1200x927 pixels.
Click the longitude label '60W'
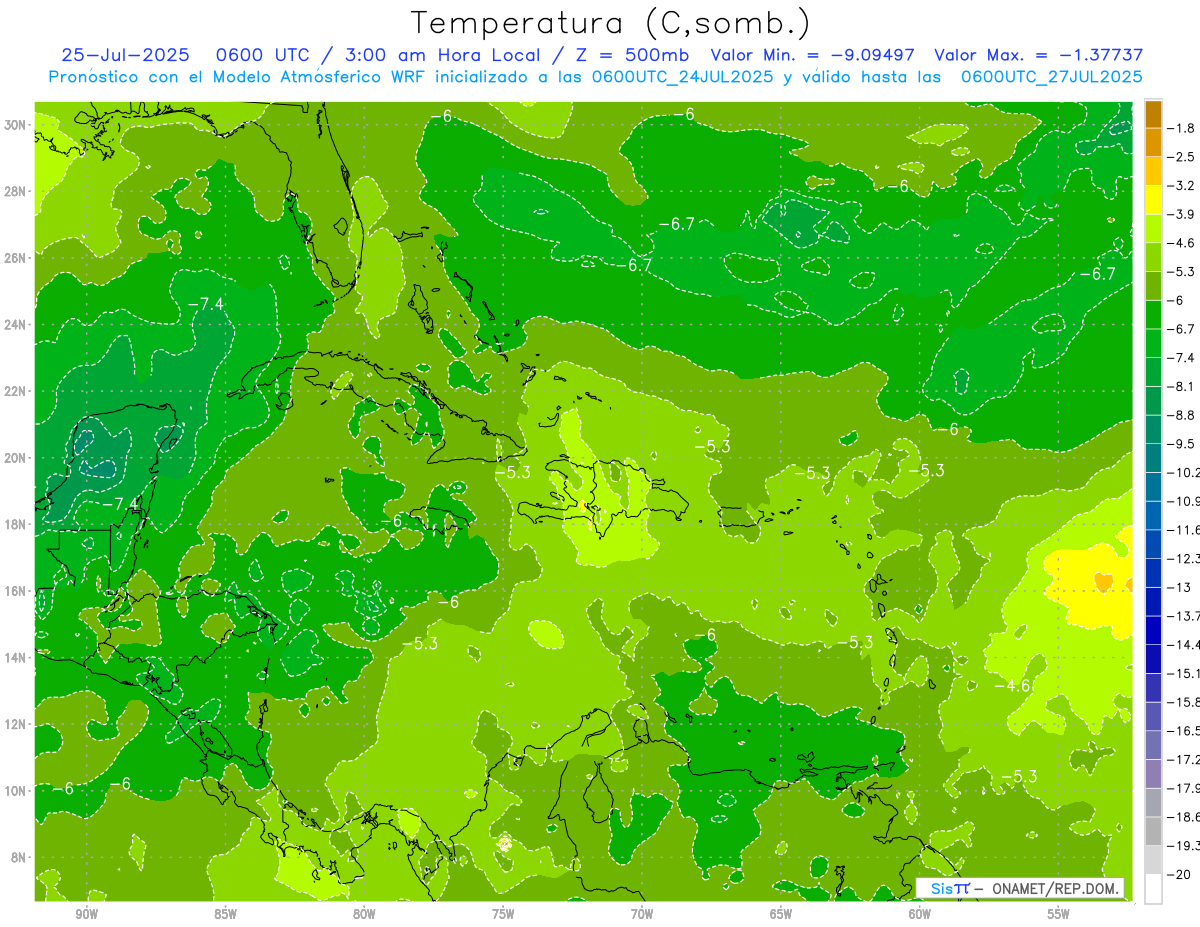click(920, 914)
